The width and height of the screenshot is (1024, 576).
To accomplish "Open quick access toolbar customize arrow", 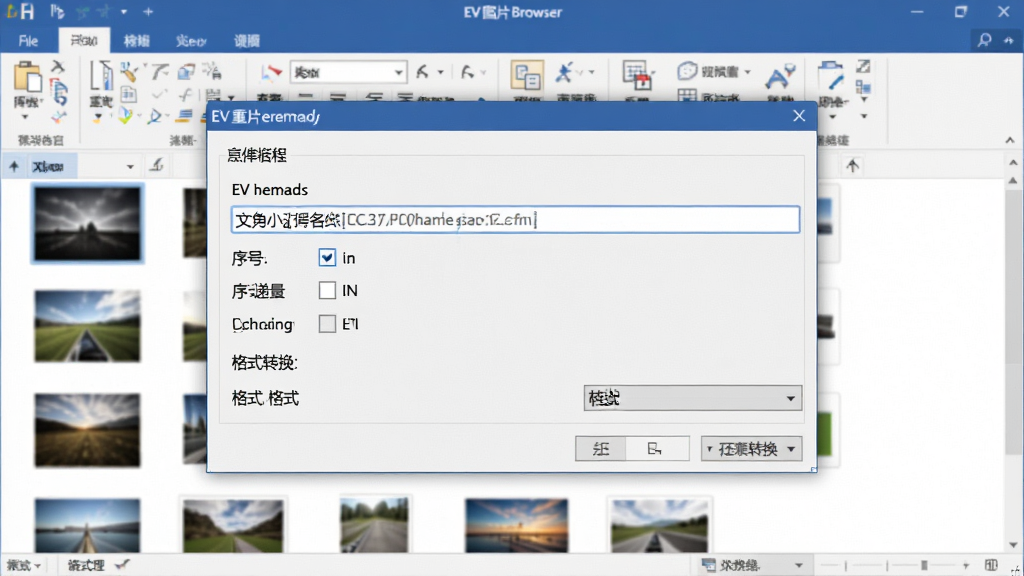I will pos(123,12).
